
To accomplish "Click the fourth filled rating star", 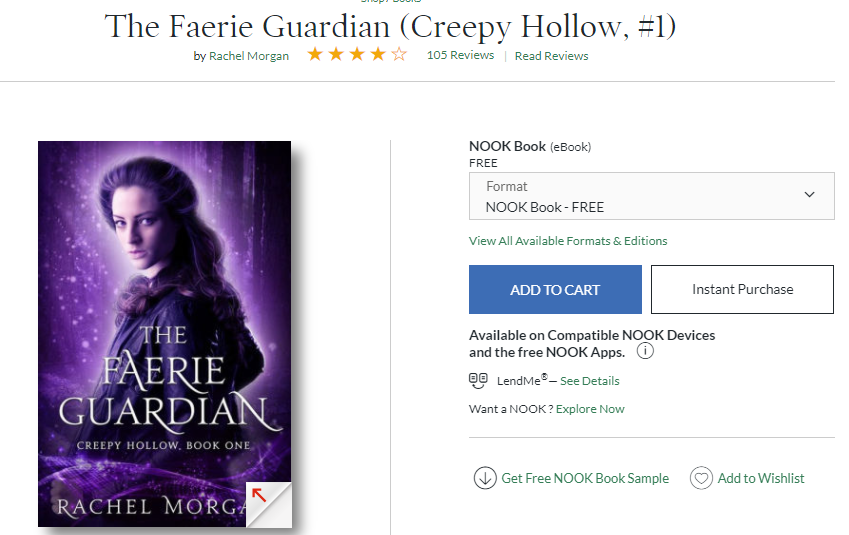I will pyautogui.click(x=378, y=54).
